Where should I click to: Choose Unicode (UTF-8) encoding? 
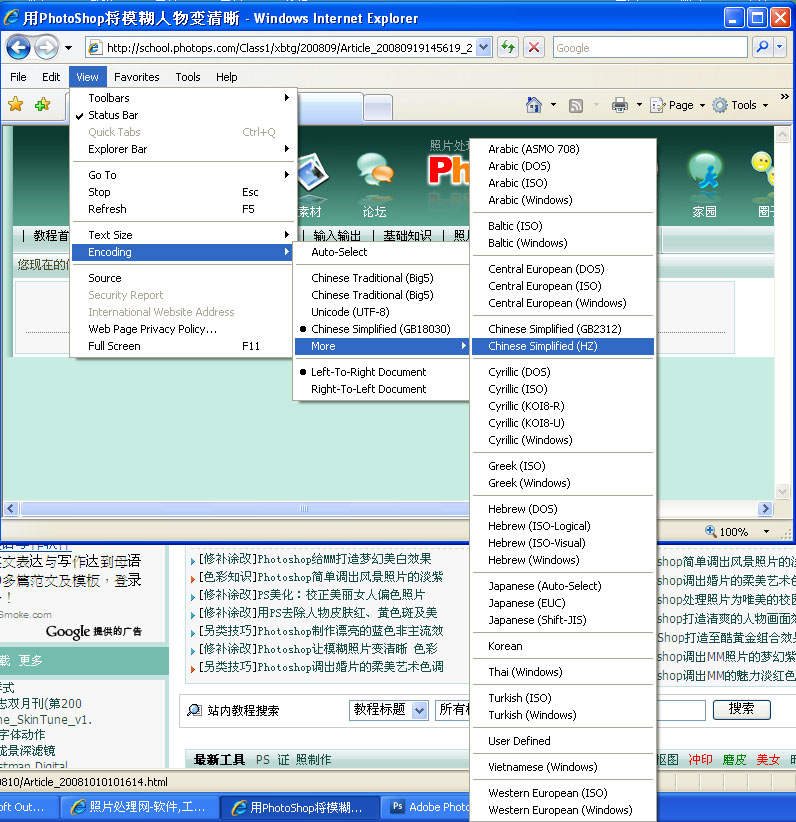click(381, 312)
